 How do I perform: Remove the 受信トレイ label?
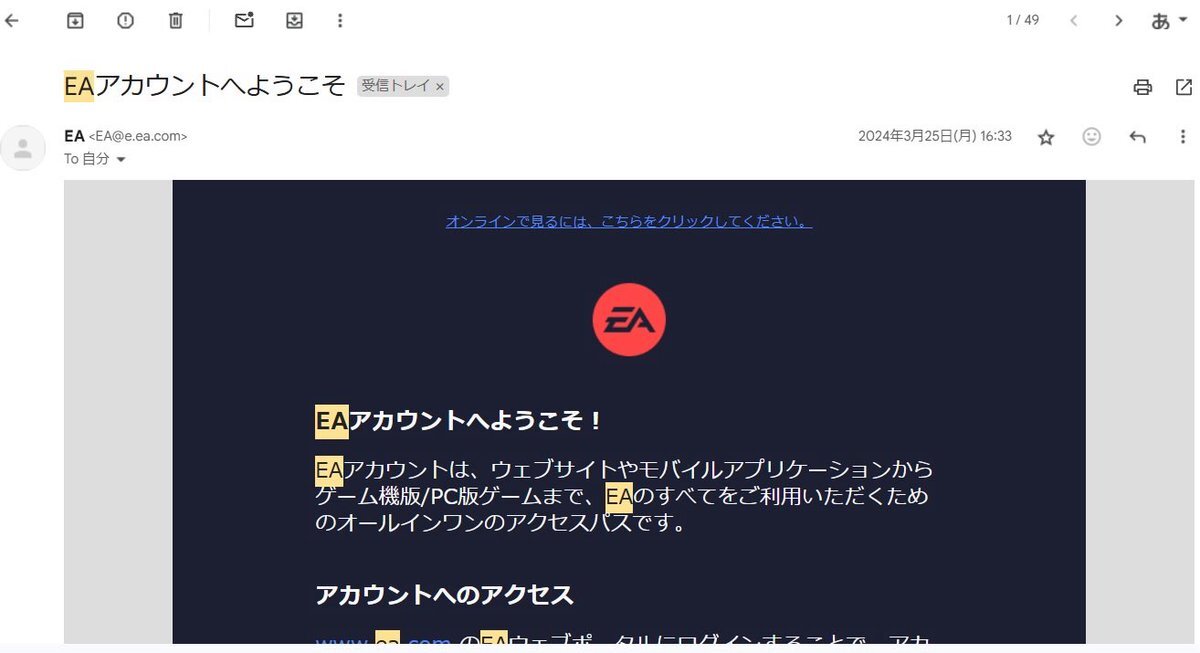pyautogui.click(x=439, y=87)
